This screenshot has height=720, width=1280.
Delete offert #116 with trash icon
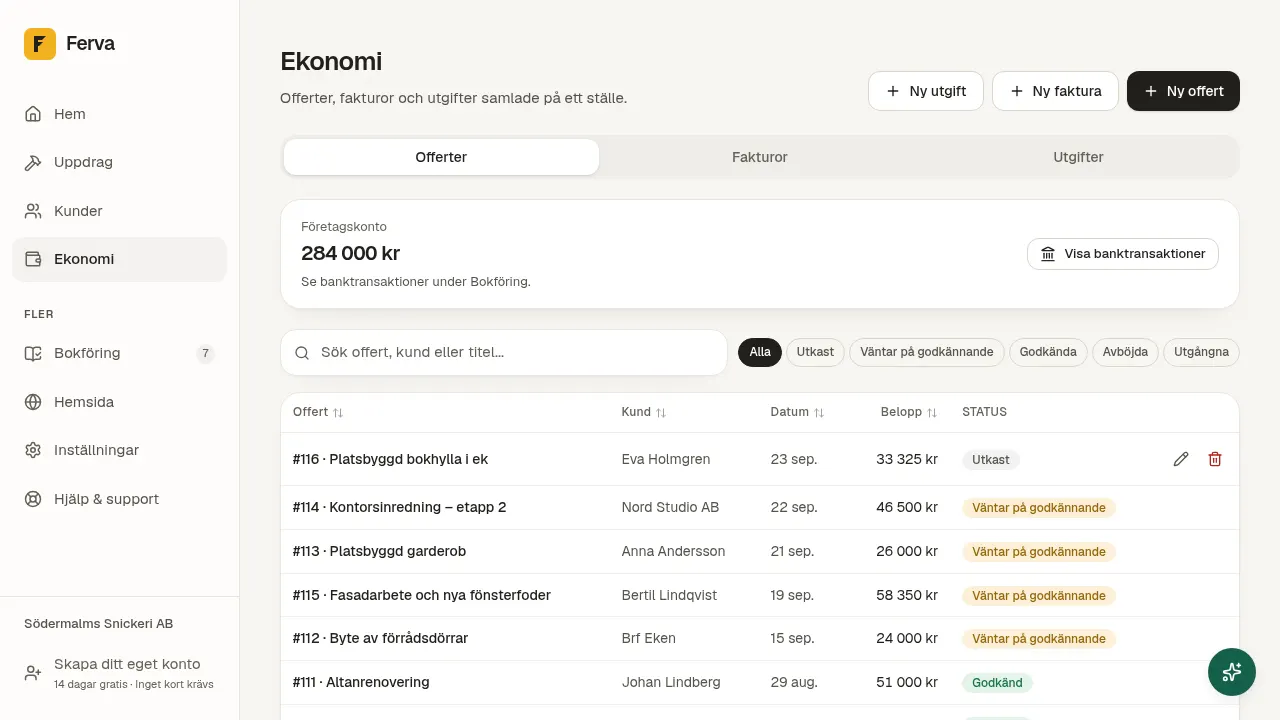pos(1215,459)
